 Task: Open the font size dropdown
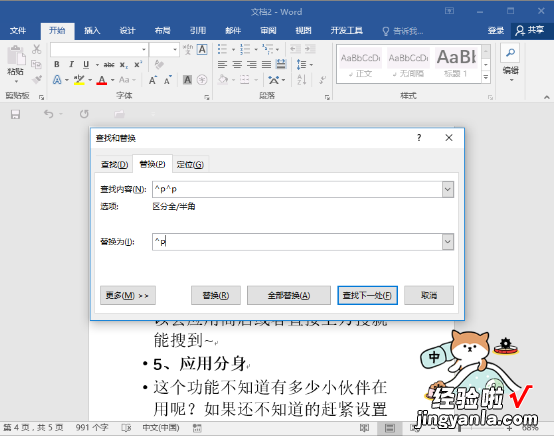click(175, 49)
